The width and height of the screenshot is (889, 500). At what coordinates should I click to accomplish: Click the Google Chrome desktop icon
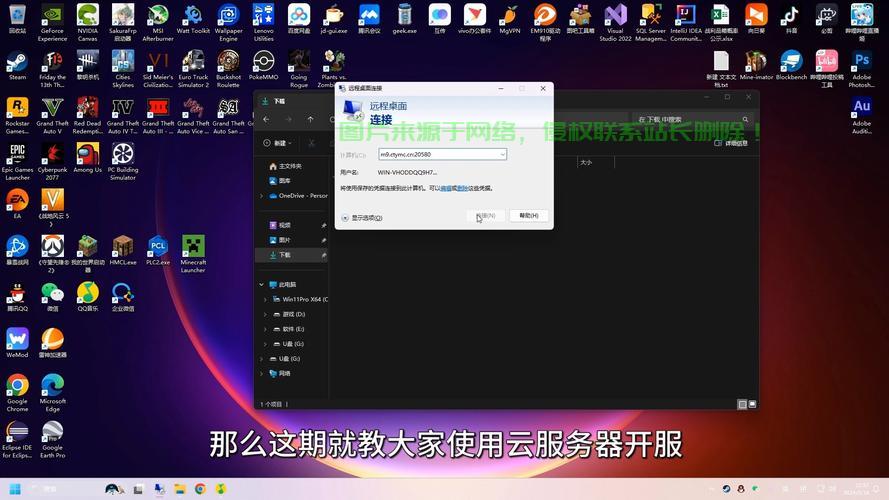tap(17, 386)
